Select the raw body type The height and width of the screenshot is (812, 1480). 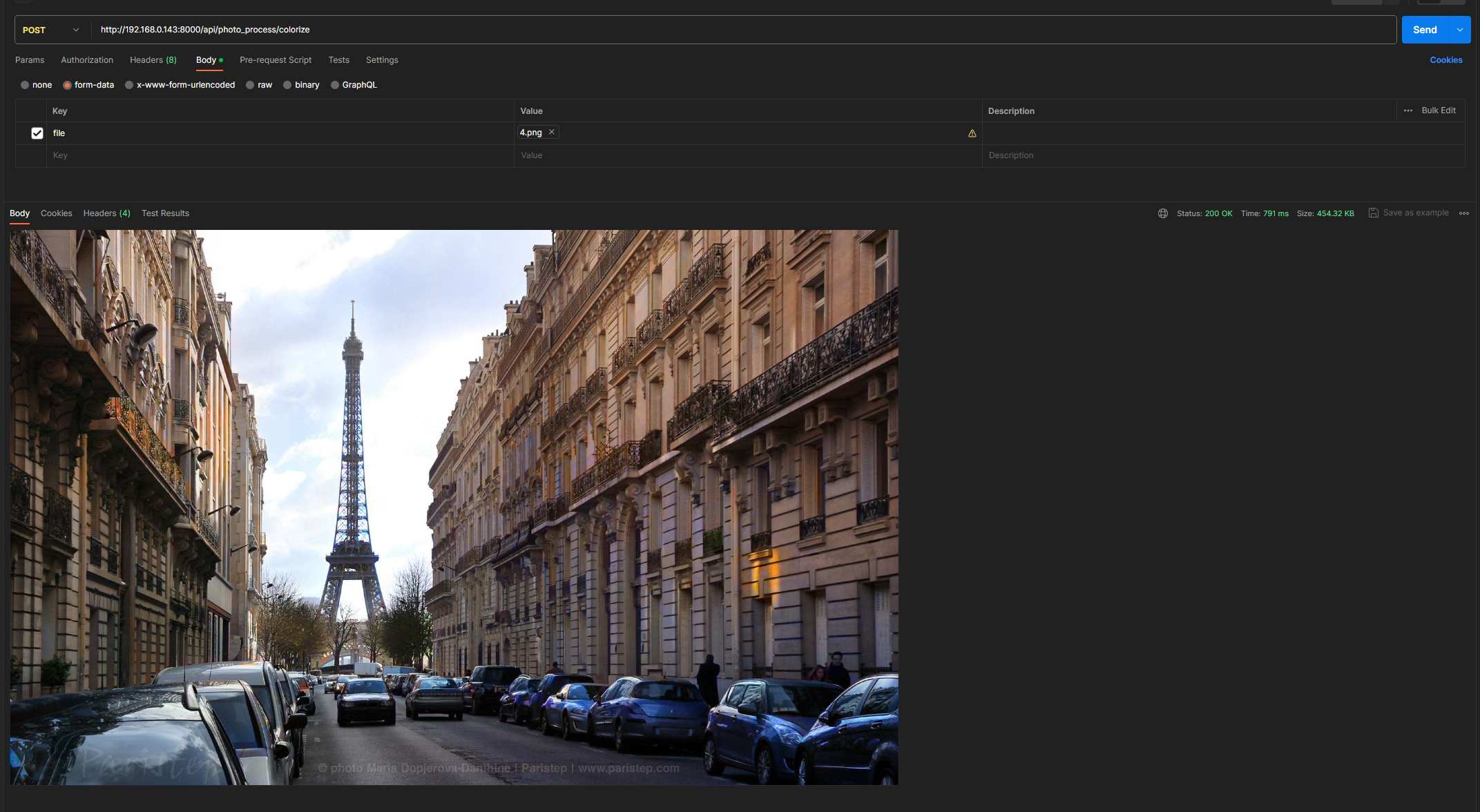pyautogui.click(x=251, y=85)
